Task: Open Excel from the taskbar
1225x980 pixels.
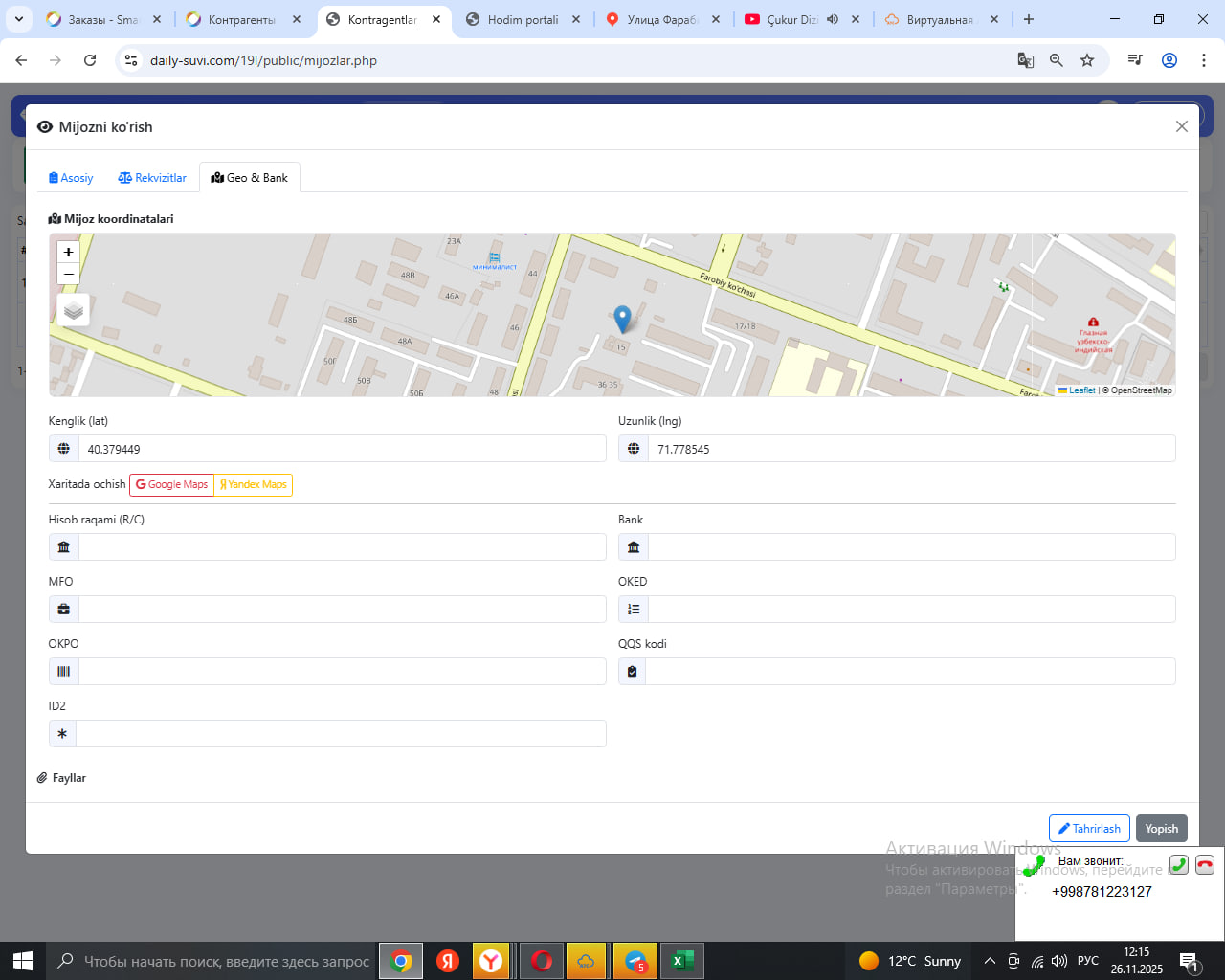Action: (x=681, y=961)
